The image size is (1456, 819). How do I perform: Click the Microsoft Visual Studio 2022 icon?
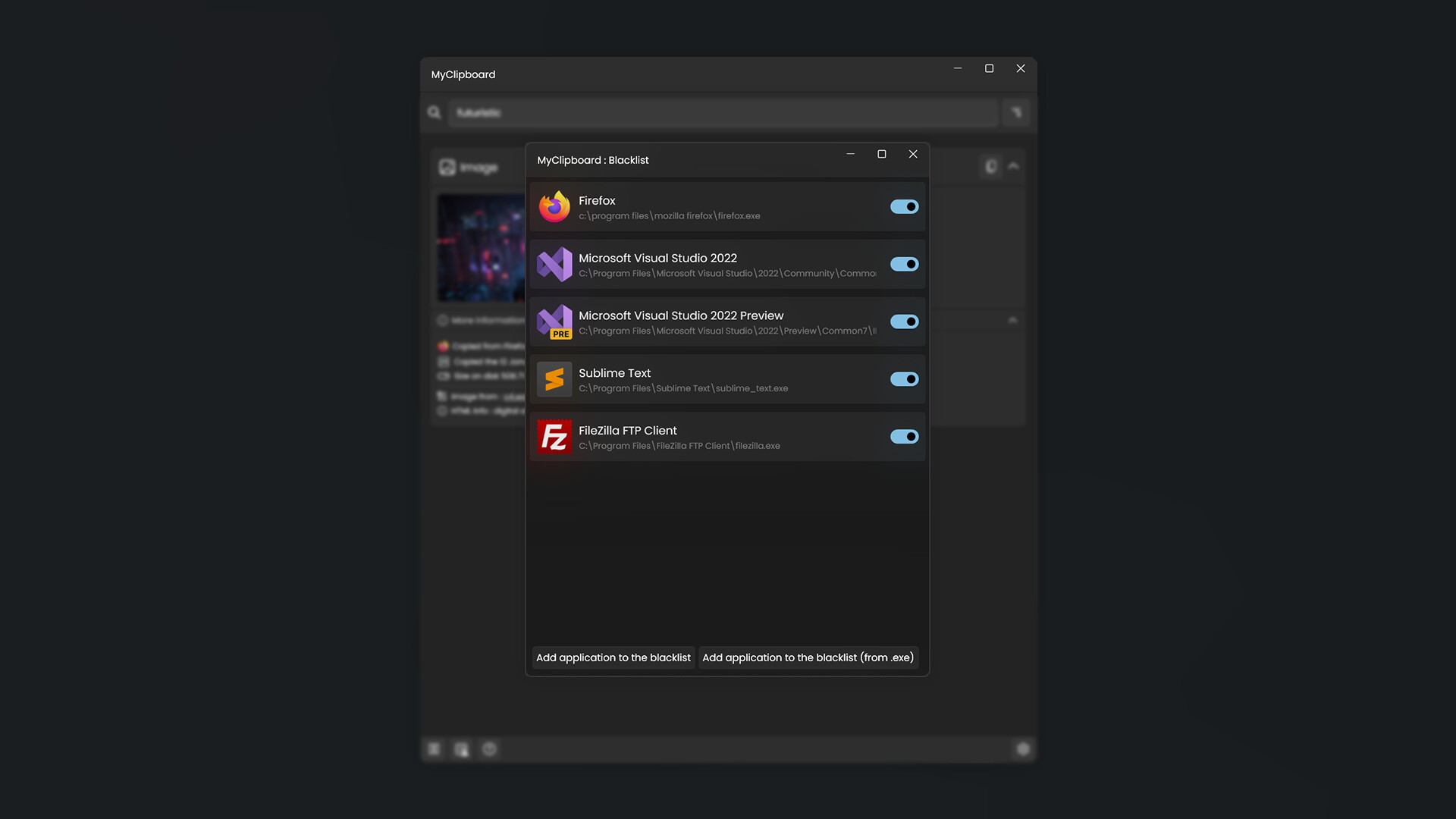(554, 264)
